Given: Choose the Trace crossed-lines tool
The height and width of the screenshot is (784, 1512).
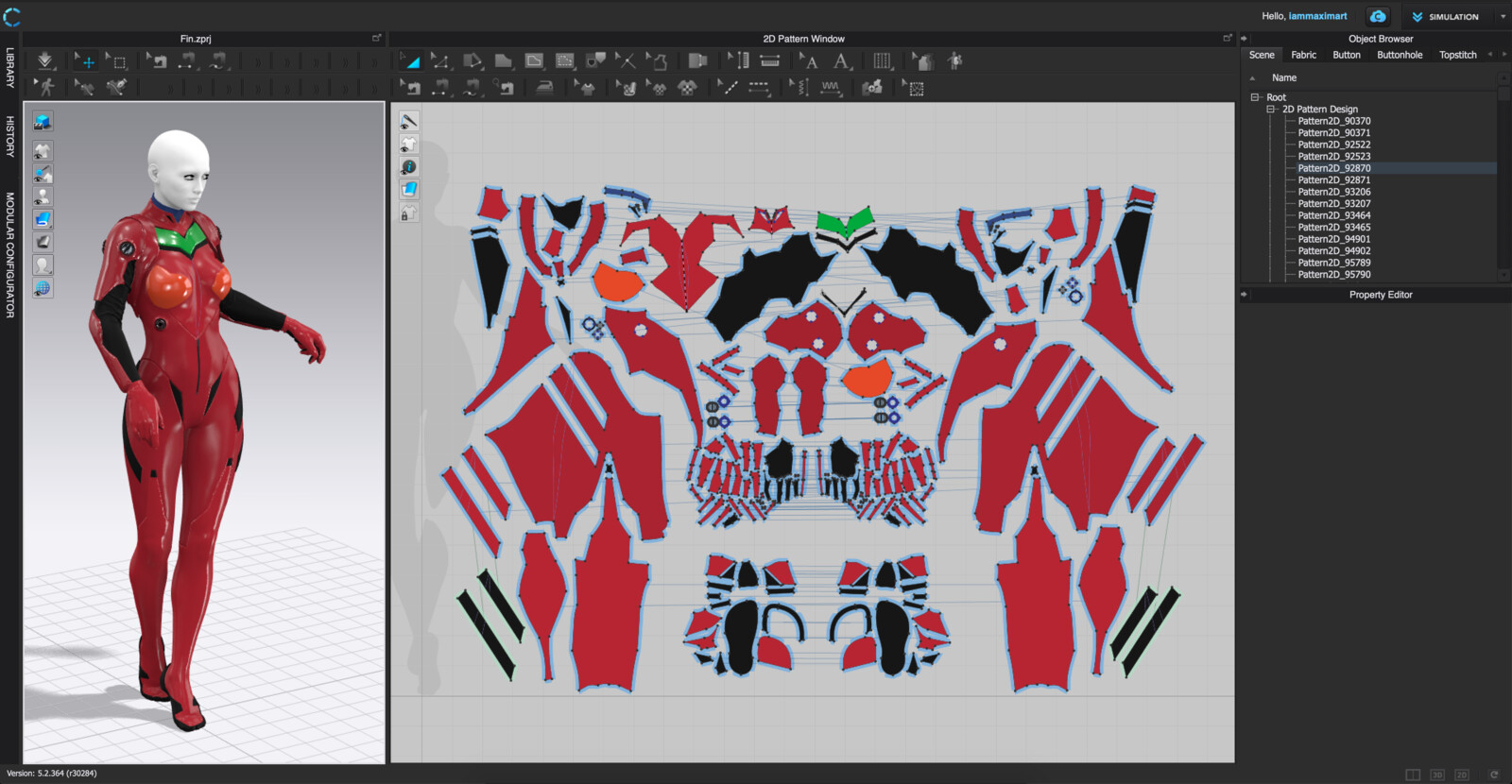Looking at the screenshot, I should 626,61.
